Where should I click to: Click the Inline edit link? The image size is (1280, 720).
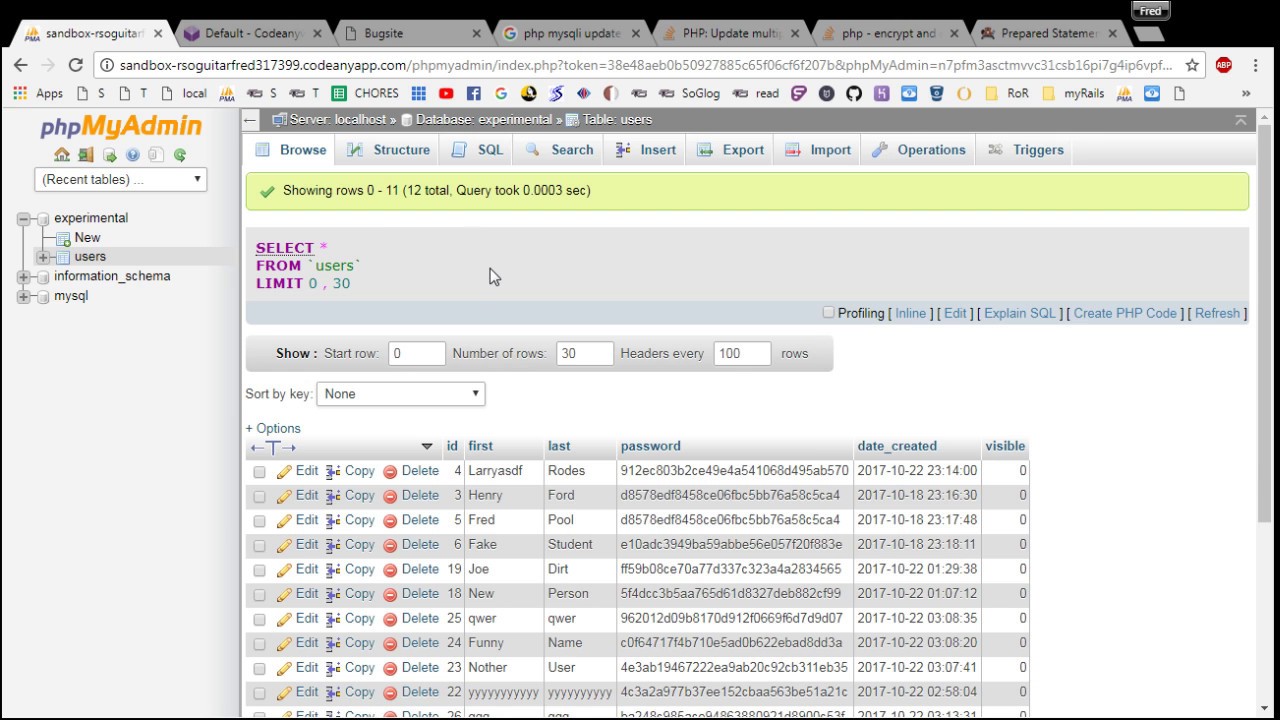(910, 313)
